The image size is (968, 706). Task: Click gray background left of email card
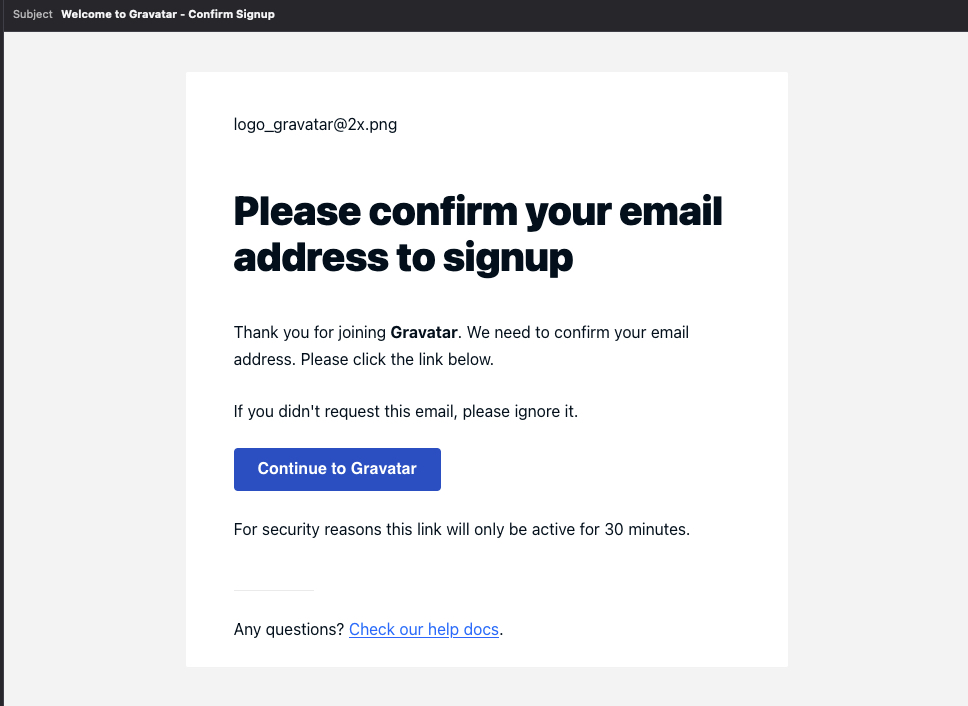94,369
